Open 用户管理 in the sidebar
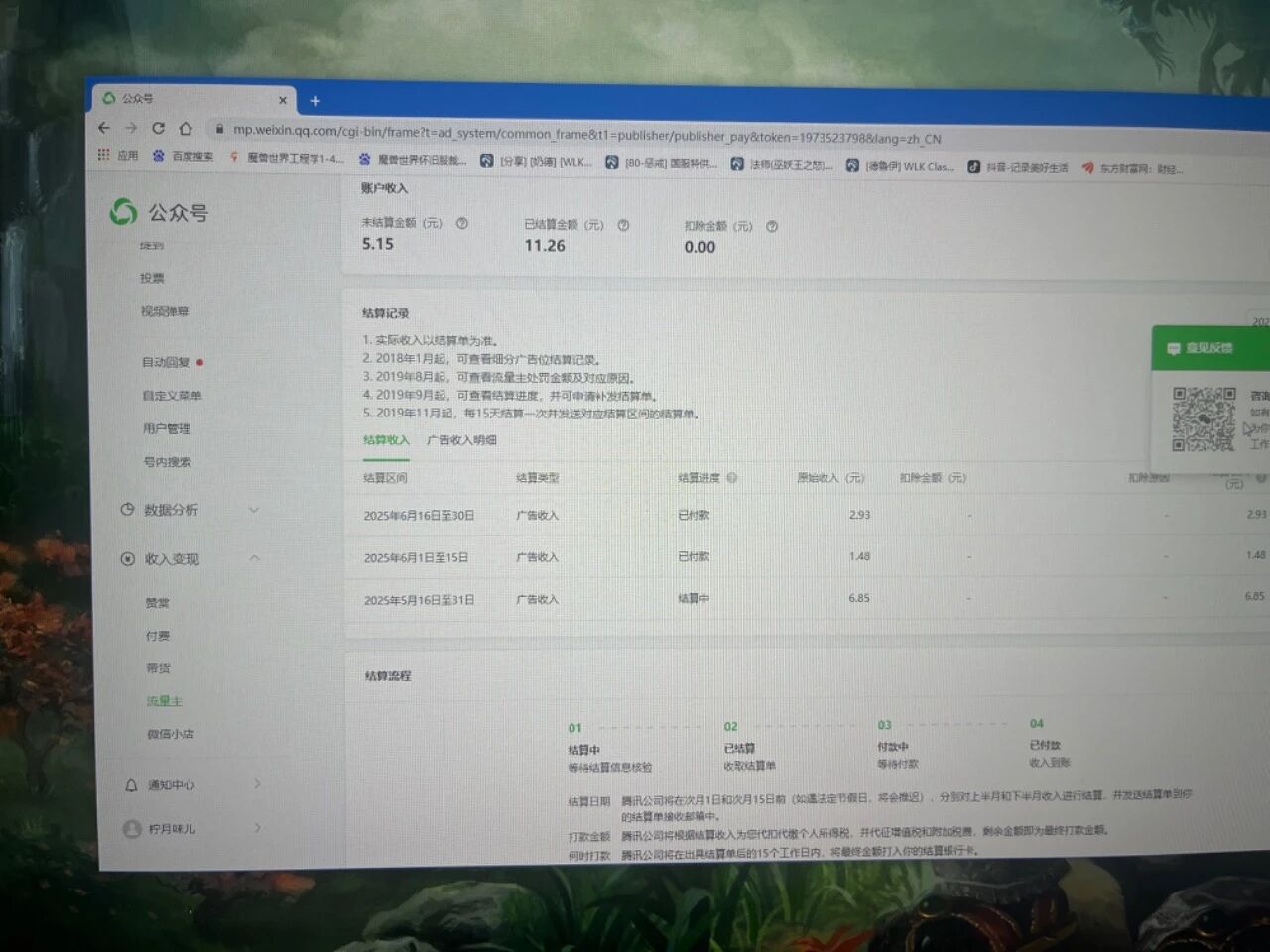 pyautogui.click(x=167, y=429)
